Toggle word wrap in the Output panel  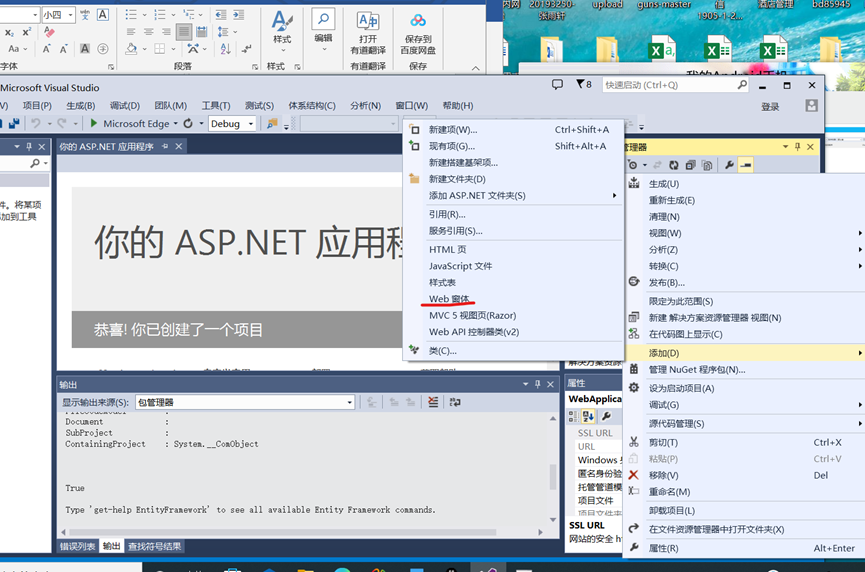455,402
